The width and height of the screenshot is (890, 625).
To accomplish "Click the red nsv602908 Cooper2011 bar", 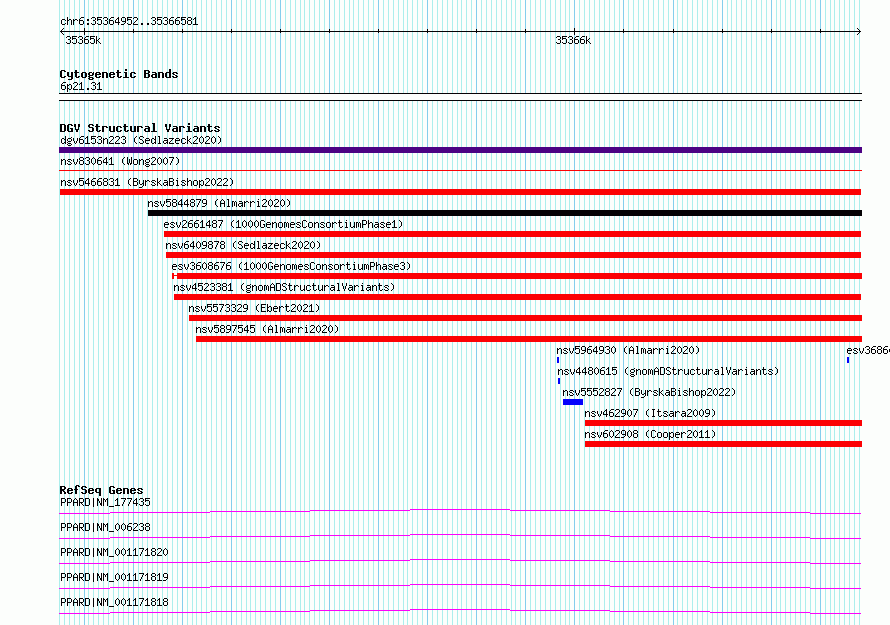I will pos(723,444).
